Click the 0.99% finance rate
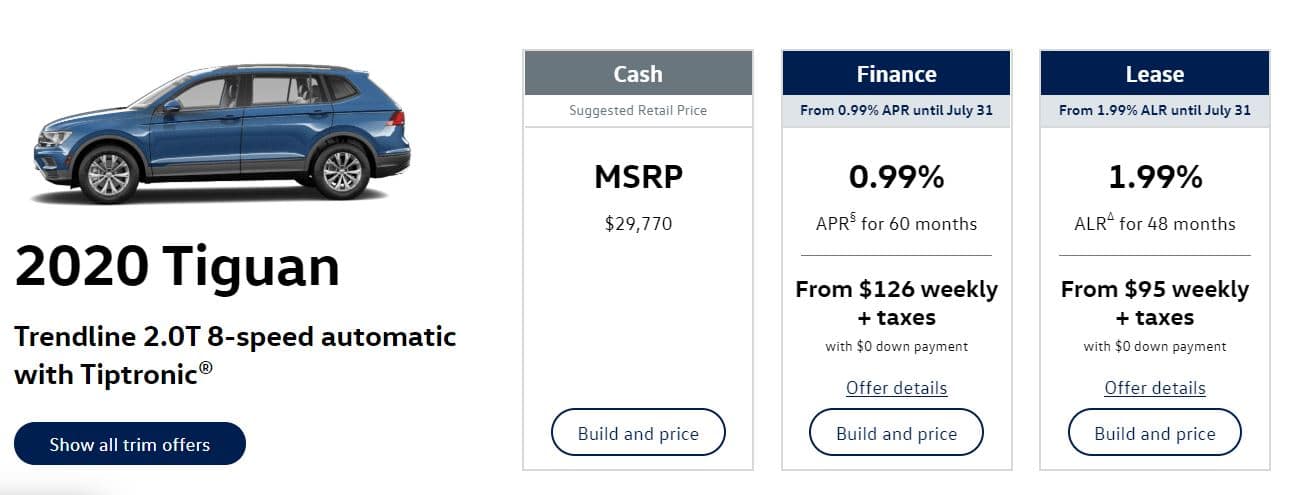The image size is (1291, 495). point(896,177)
